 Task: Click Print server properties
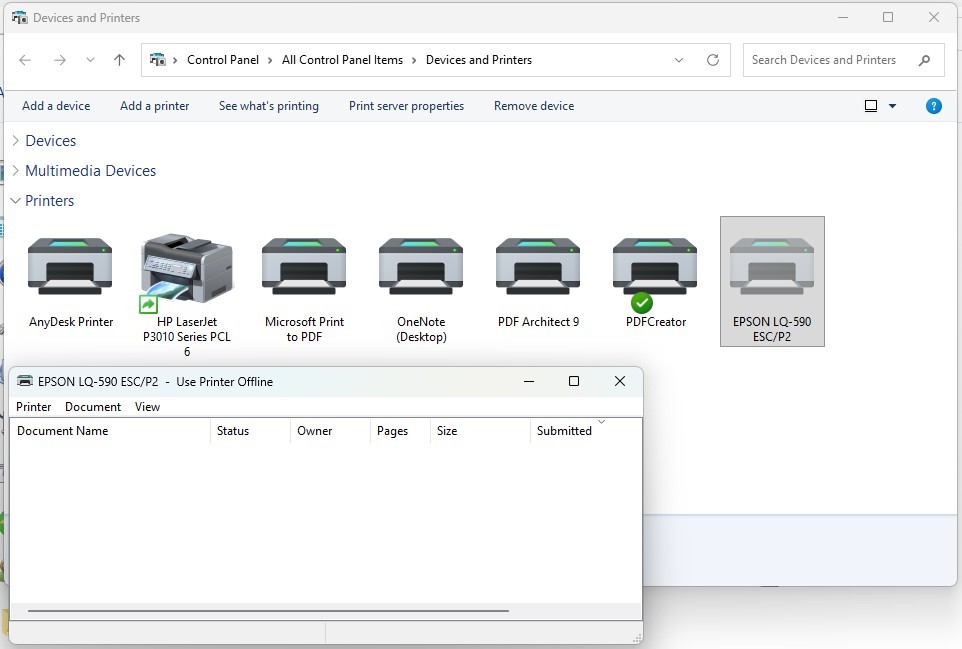tap(406, 106)
